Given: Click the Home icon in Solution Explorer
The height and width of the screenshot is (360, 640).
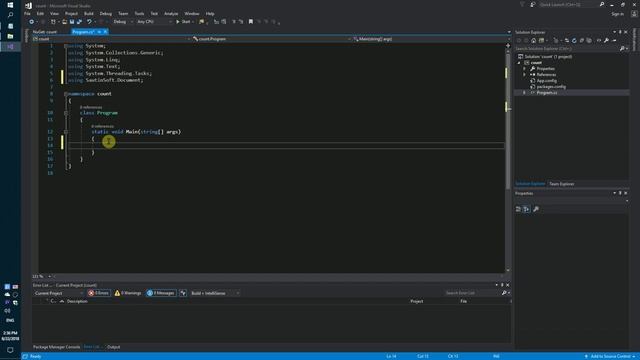Looking at the screenshot, I should 533,40.
